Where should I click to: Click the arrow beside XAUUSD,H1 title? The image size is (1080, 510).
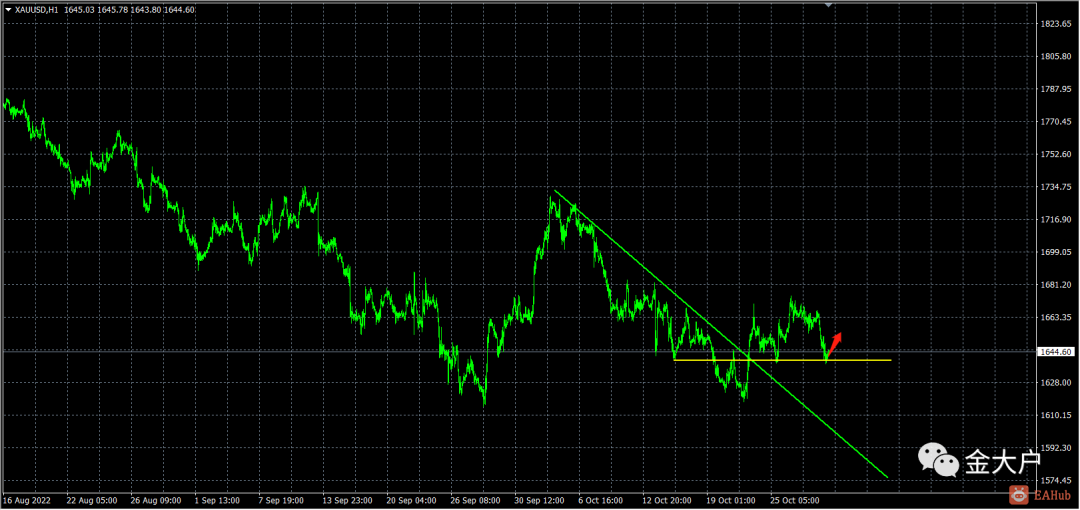click(8, 10)
